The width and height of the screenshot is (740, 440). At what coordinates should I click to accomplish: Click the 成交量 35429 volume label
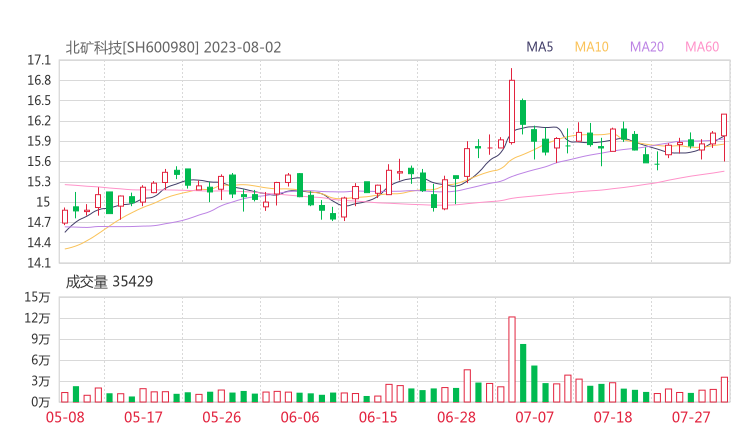109,282
